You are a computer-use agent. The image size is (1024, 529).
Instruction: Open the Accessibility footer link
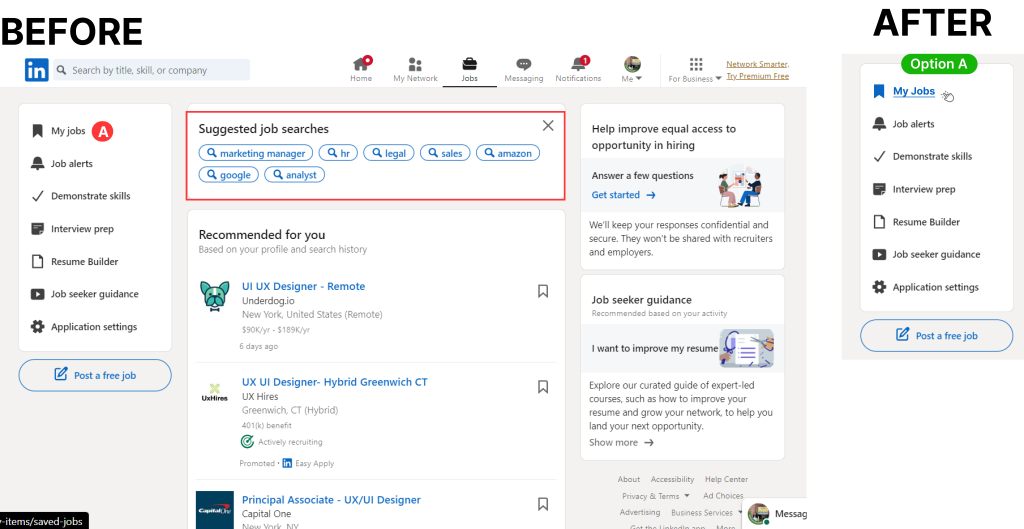tap(673, 479)
